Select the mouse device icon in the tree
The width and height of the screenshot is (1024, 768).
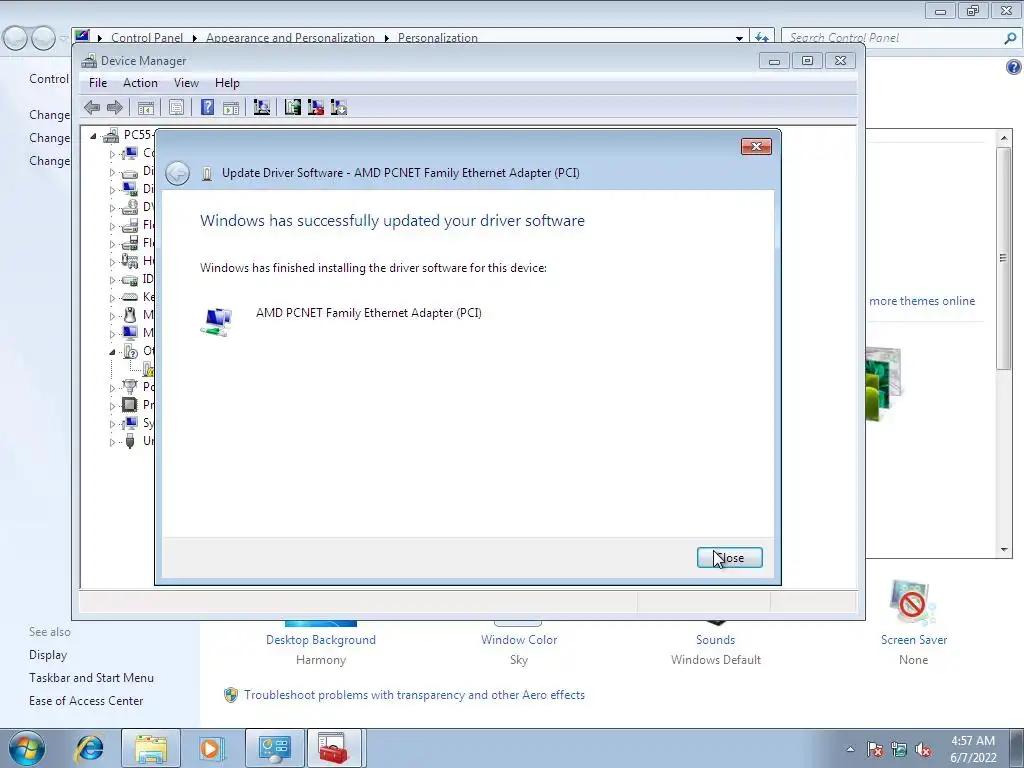point(129,315)
